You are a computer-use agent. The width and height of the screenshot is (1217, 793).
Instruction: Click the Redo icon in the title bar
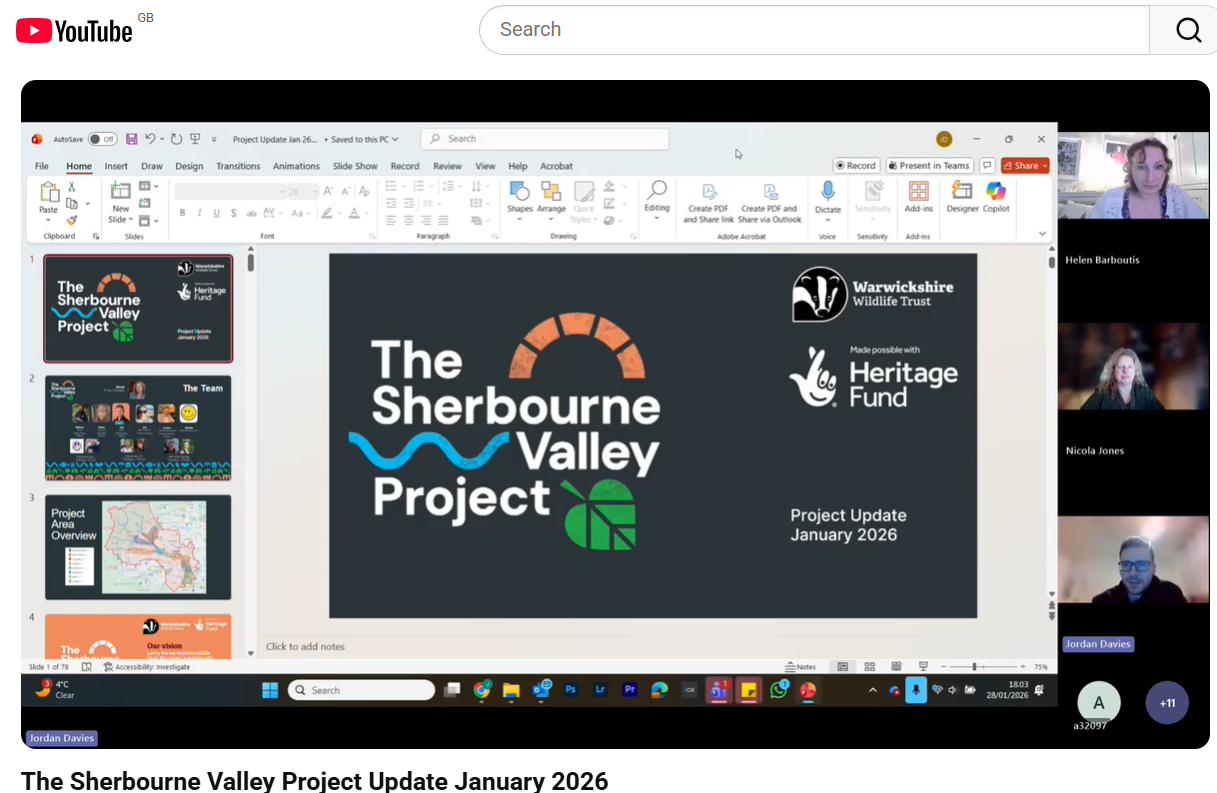(x=176, y=139)
